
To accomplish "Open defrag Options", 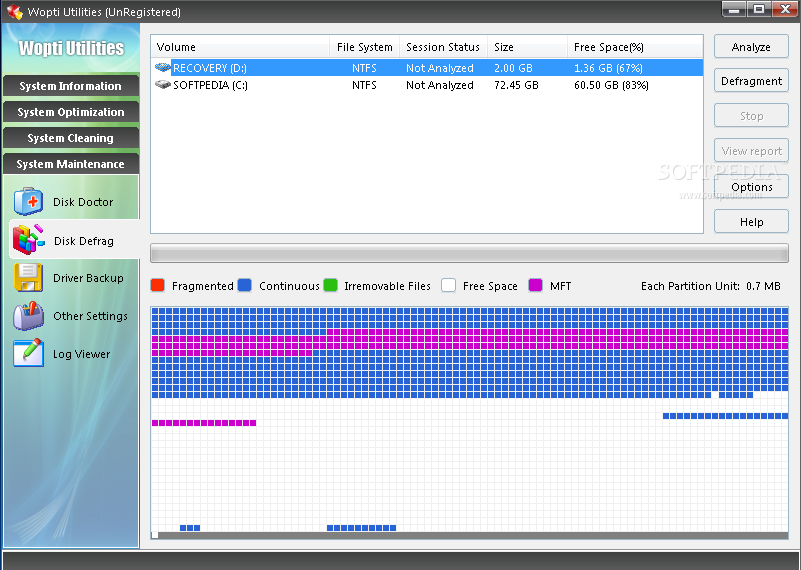I will (x=751, y=187).
